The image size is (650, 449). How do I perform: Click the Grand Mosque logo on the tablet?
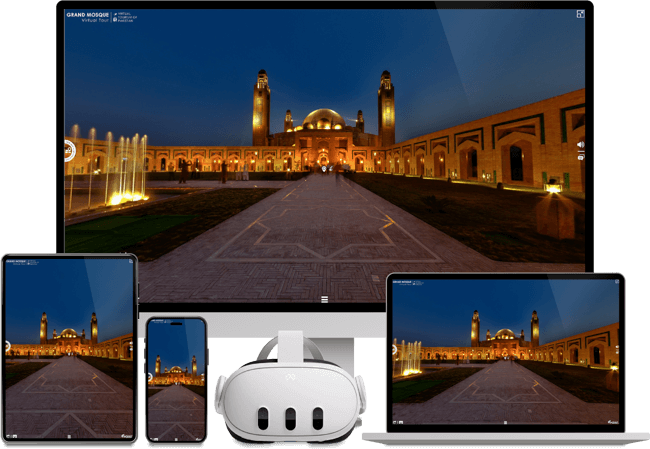[17, 262]
